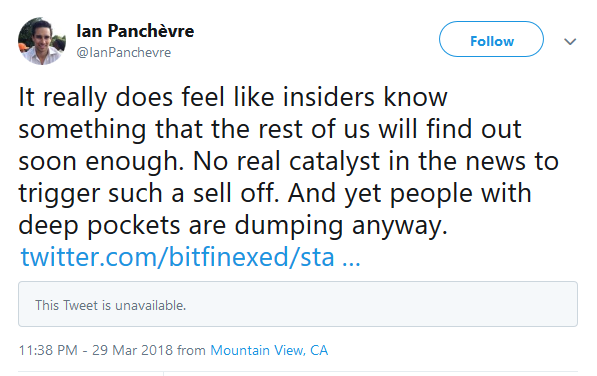Viewport: 597px width, 376px height.
Task: Click the tweet's opening line about insiders
Action: (233, 97)
